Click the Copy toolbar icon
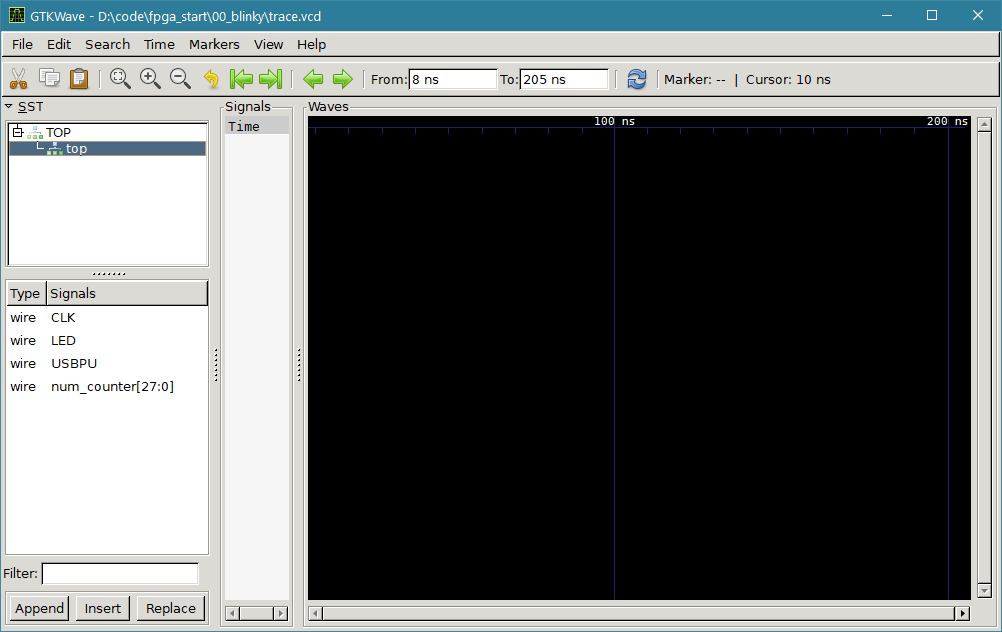The image size is (1002, 632). [49, 79]
